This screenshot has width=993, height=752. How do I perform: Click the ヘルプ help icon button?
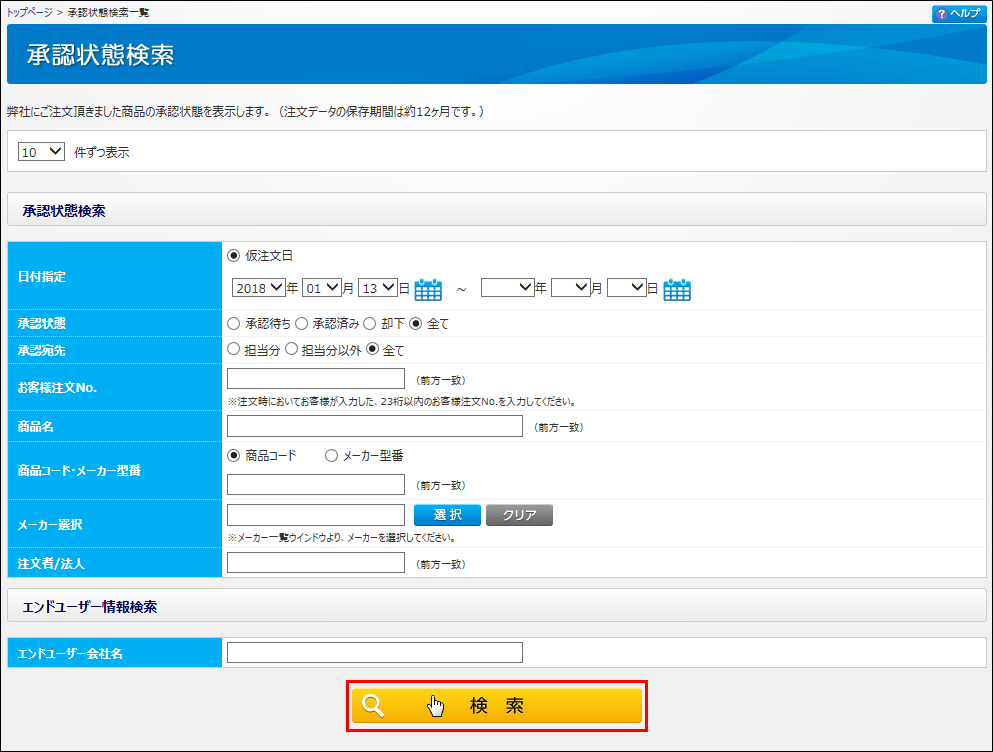tap(957, 14)
